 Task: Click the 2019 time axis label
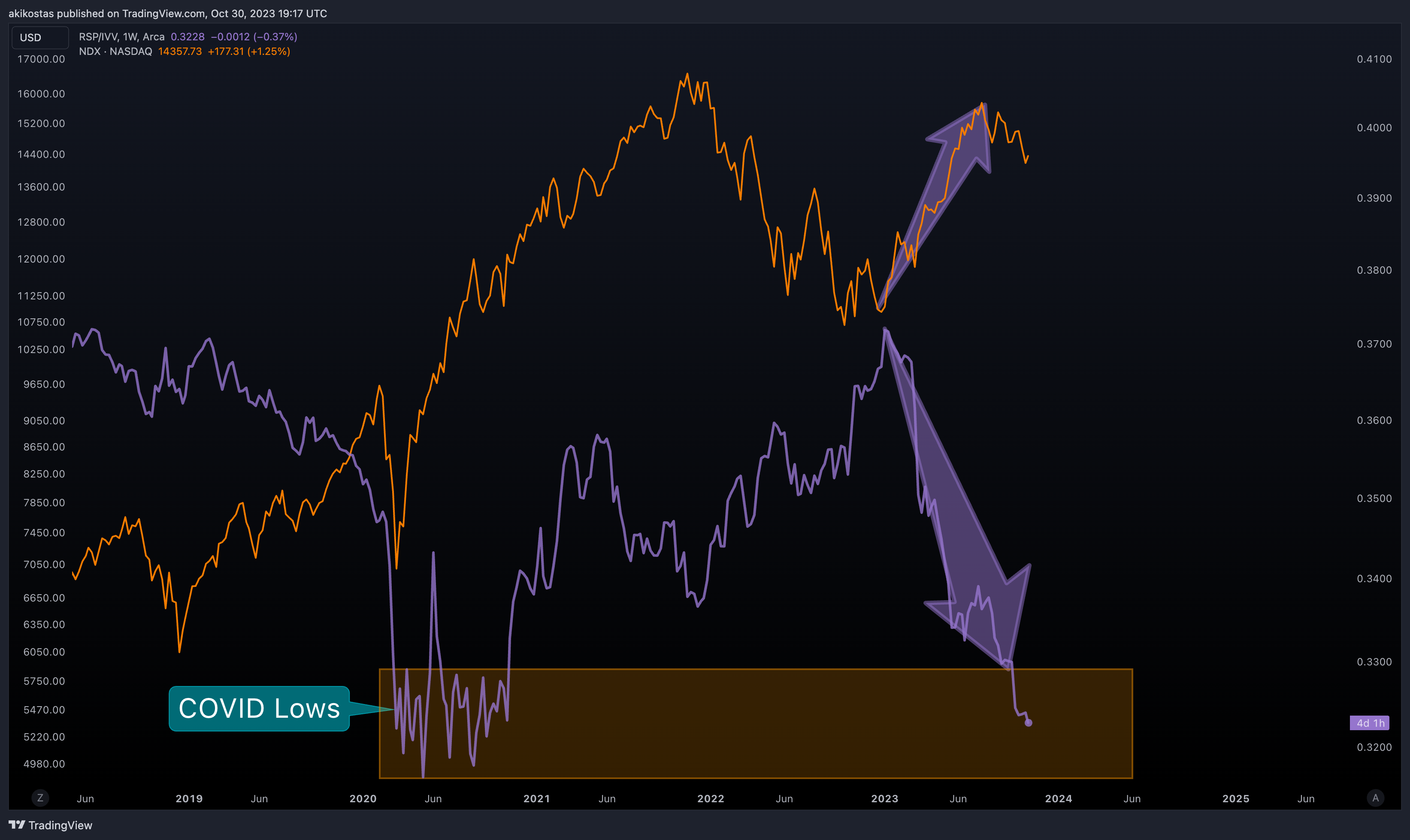pyautogui.click(x=189, y=799)
